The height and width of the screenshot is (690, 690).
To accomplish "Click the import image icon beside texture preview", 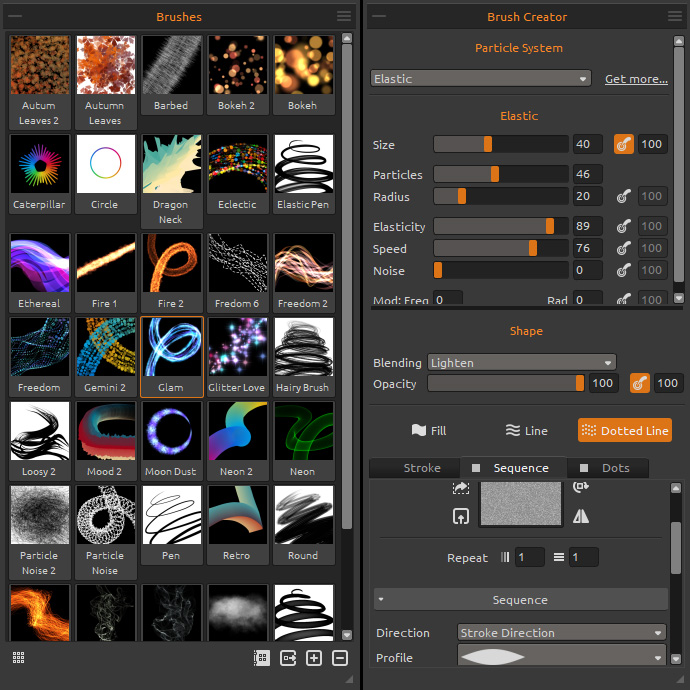I will click(461, 516).
